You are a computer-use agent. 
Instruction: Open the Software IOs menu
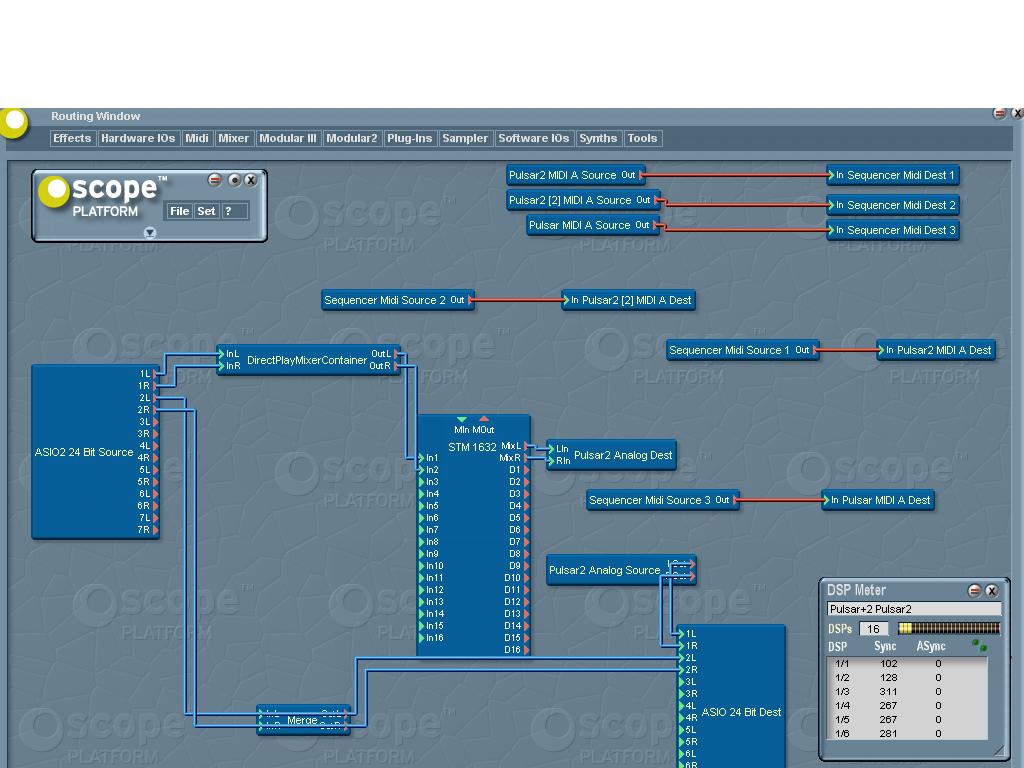534,138
